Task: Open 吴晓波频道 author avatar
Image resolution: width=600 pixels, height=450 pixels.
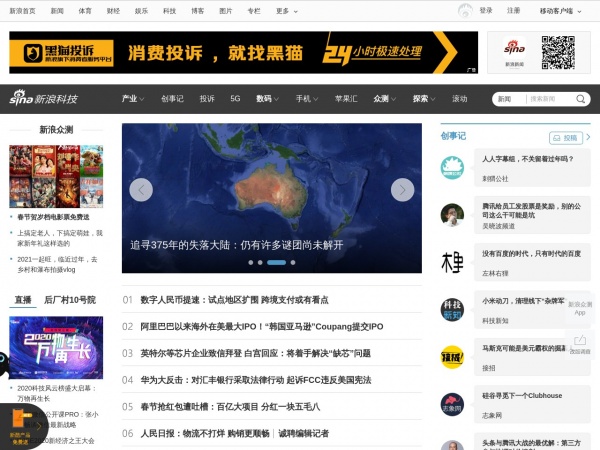Action: click(x=452, y=215)
